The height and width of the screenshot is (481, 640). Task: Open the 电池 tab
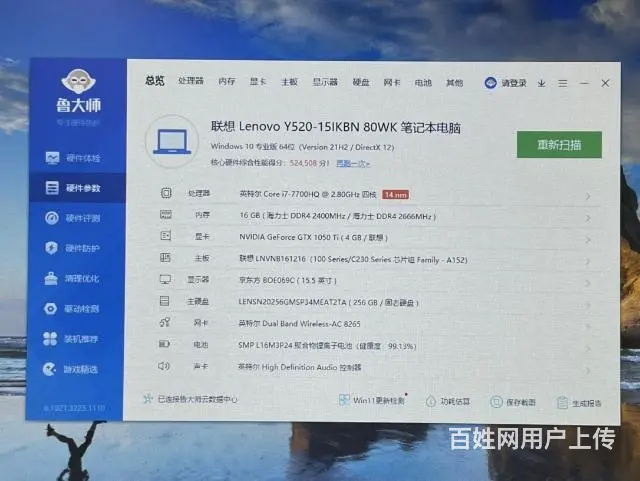(423, 82)
